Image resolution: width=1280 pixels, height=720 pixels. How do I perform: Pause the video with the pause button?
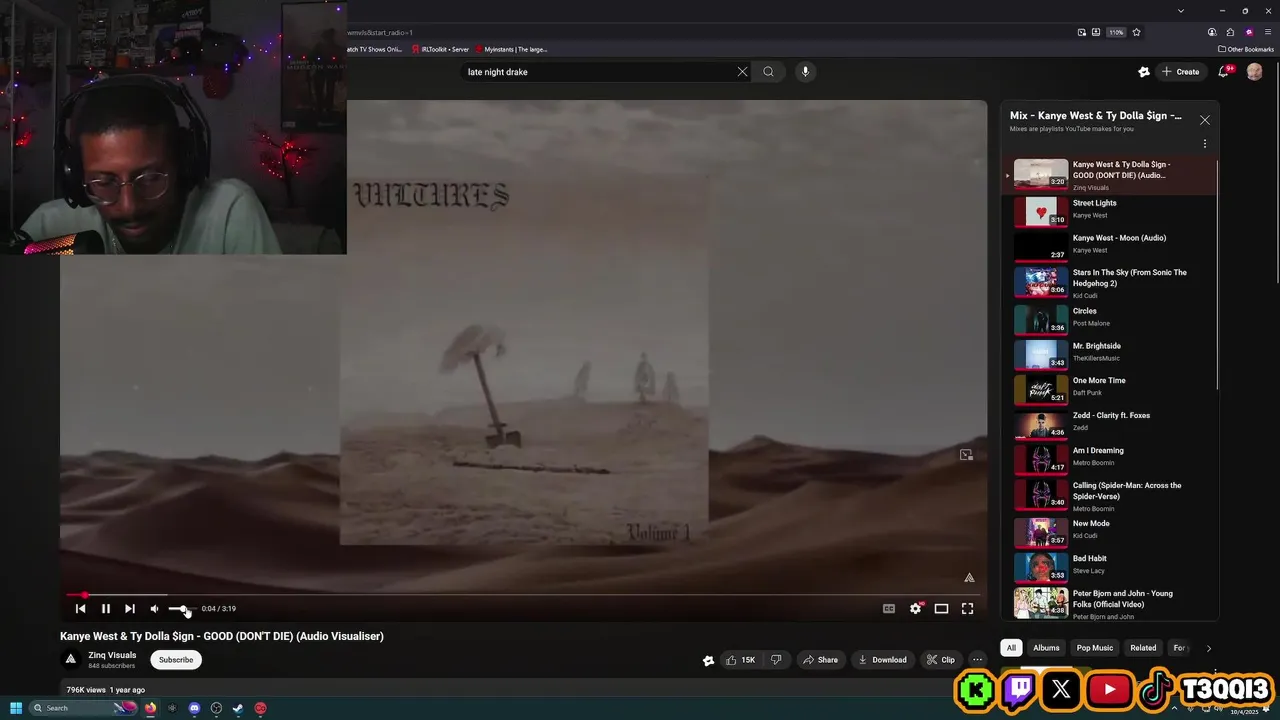pos(105,608)
